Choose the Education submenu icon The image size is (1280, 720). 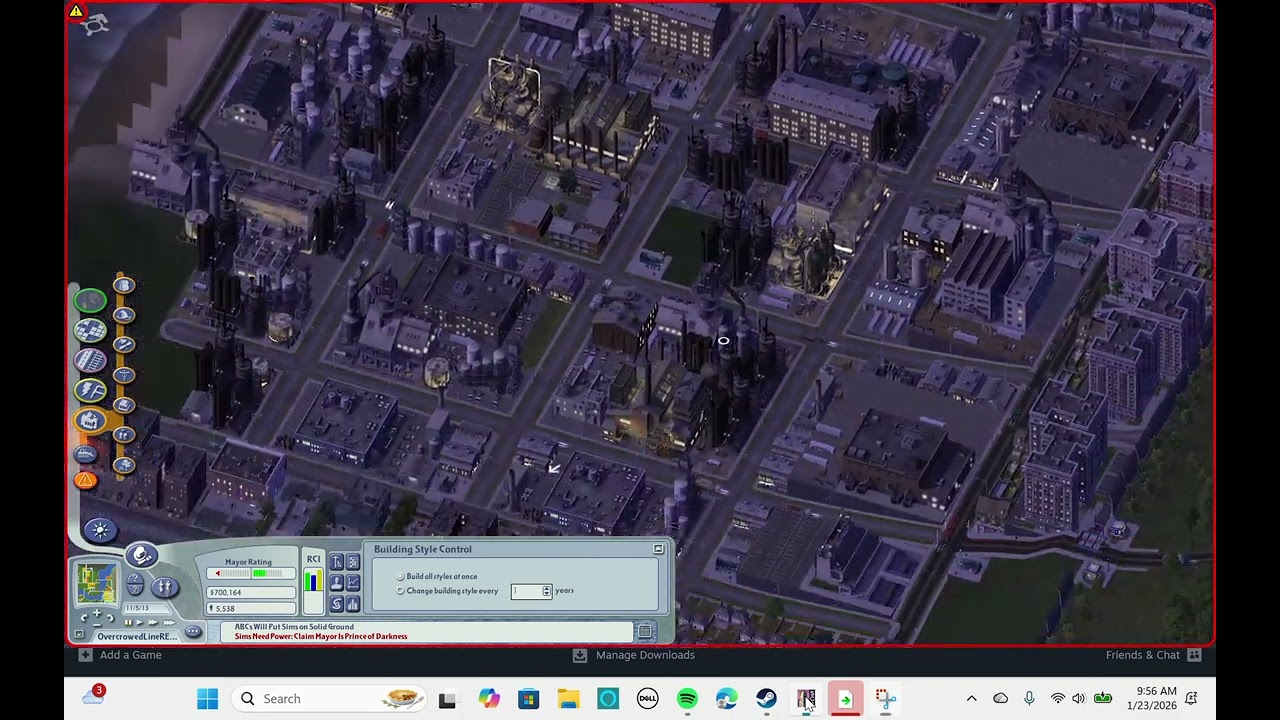[124, 344]
